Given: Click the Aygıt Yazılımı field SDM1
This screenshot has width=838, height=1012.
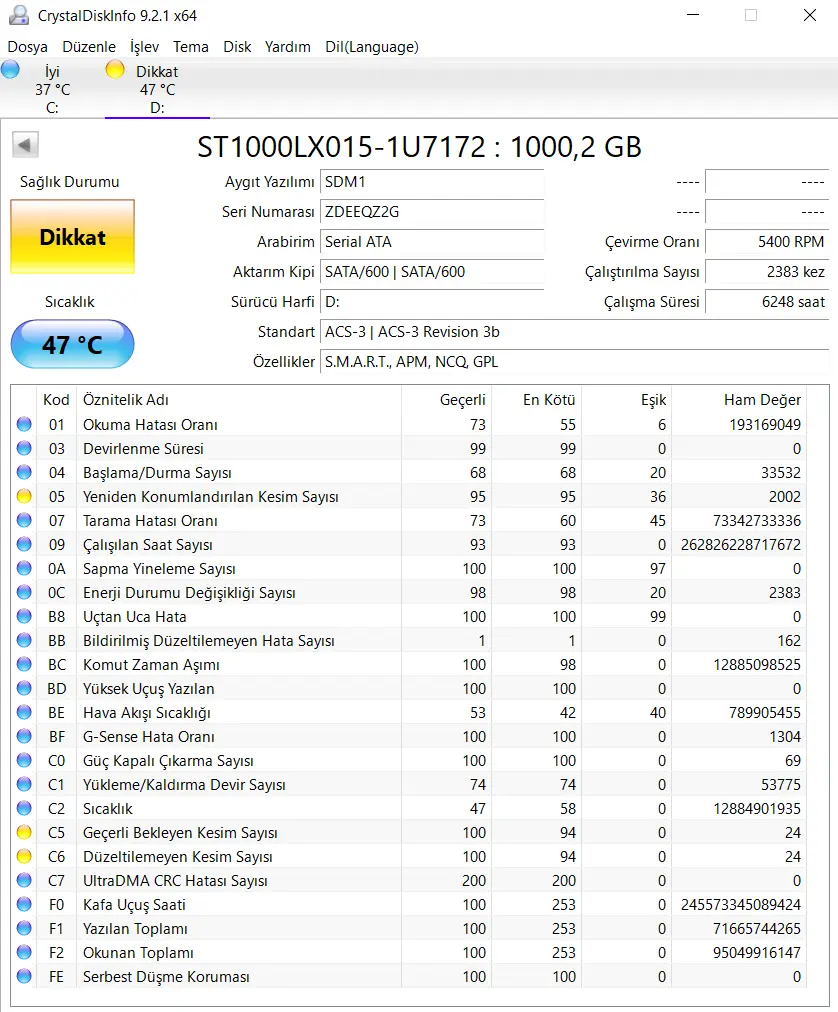Looking at the screenshot, I should 432,182.
